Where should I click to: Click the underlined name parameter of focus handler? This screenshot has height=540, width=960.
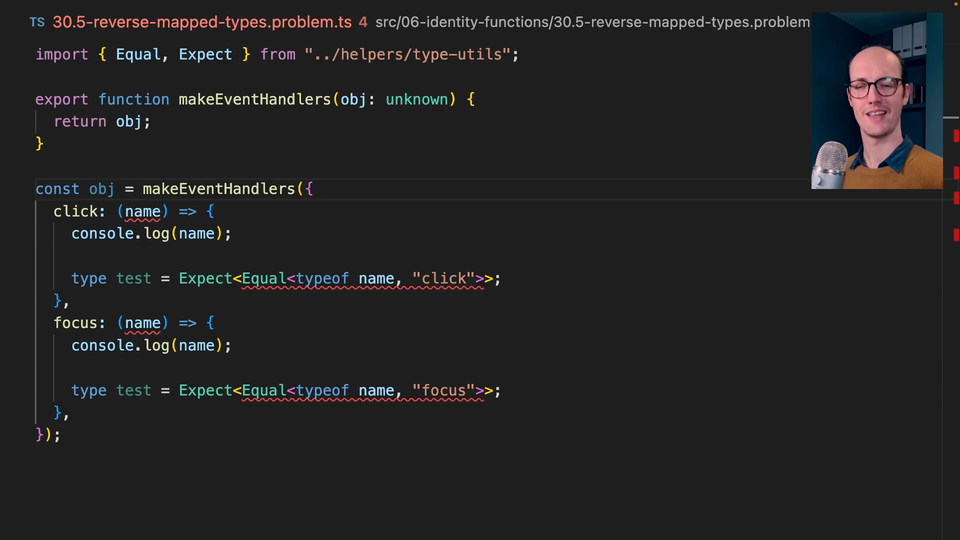tap(143, 323)
